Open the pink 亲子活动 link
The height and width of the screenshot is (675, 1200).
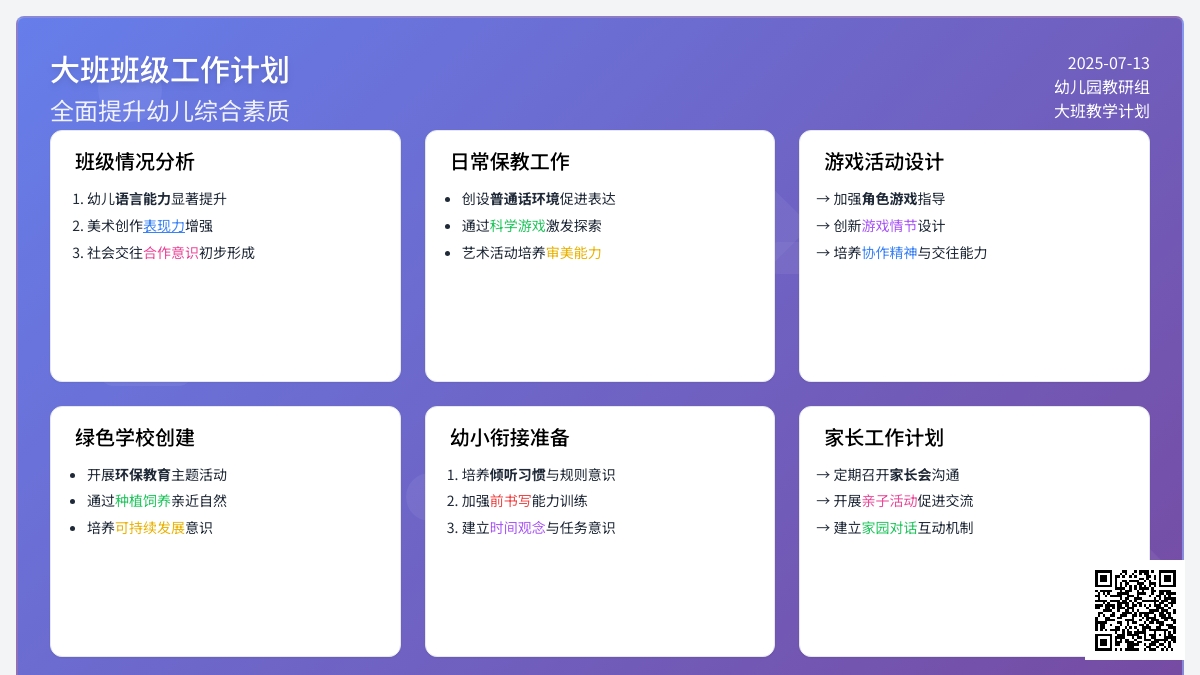point(889,501)
